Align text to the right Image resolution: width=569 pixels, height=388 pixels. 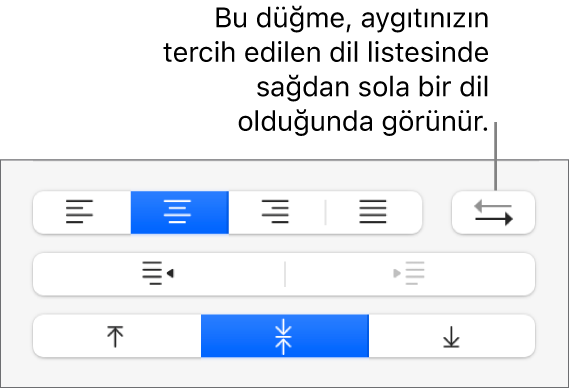point(277,212)
